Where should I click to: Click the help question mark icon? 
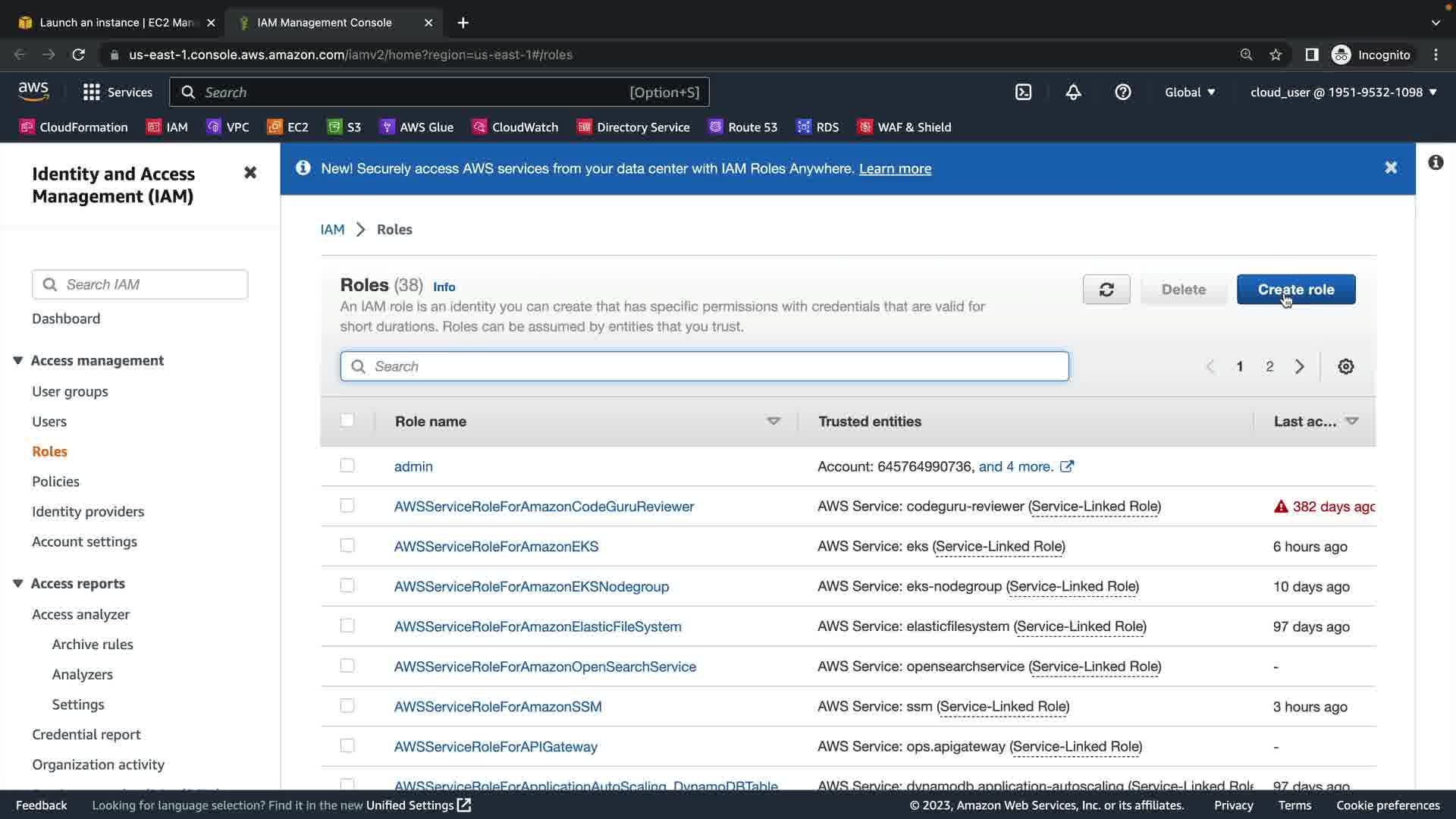(x=1122, y=92)
